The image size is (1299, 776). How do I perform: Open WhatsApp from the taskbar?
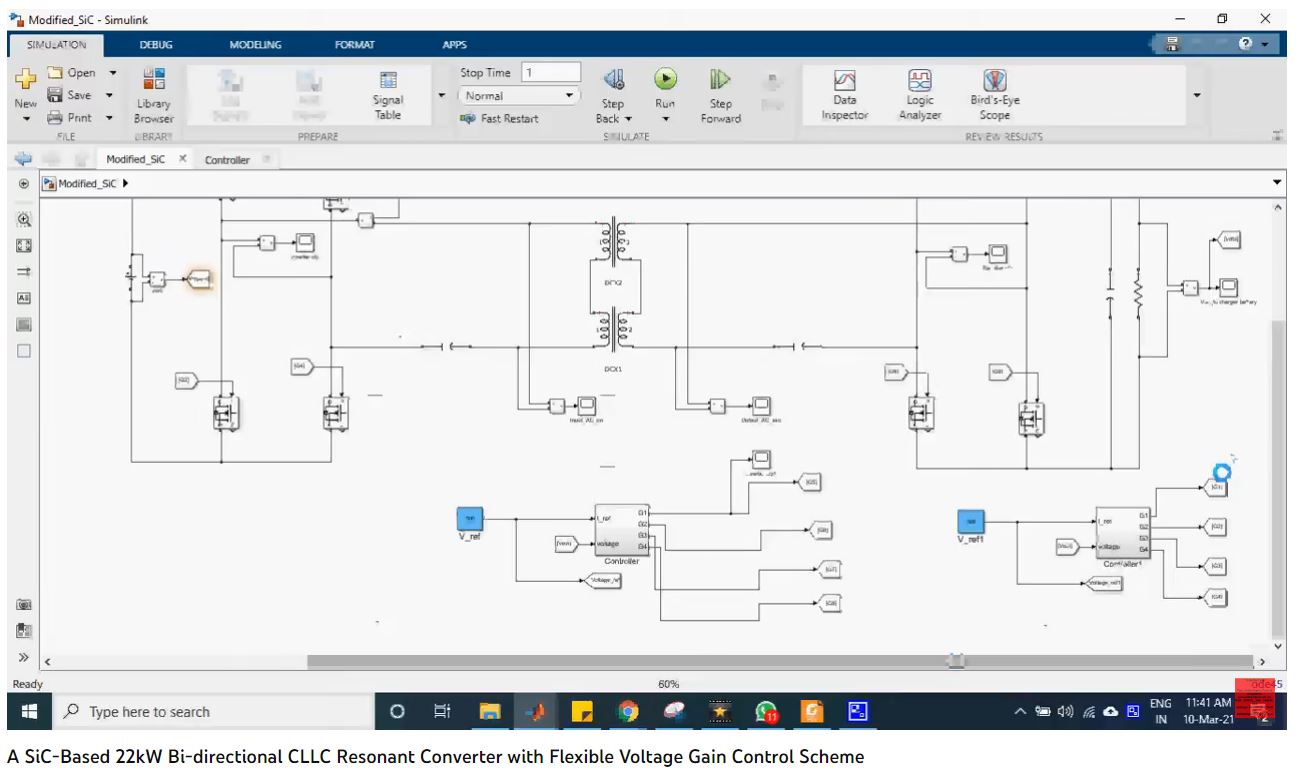[767, 711]
